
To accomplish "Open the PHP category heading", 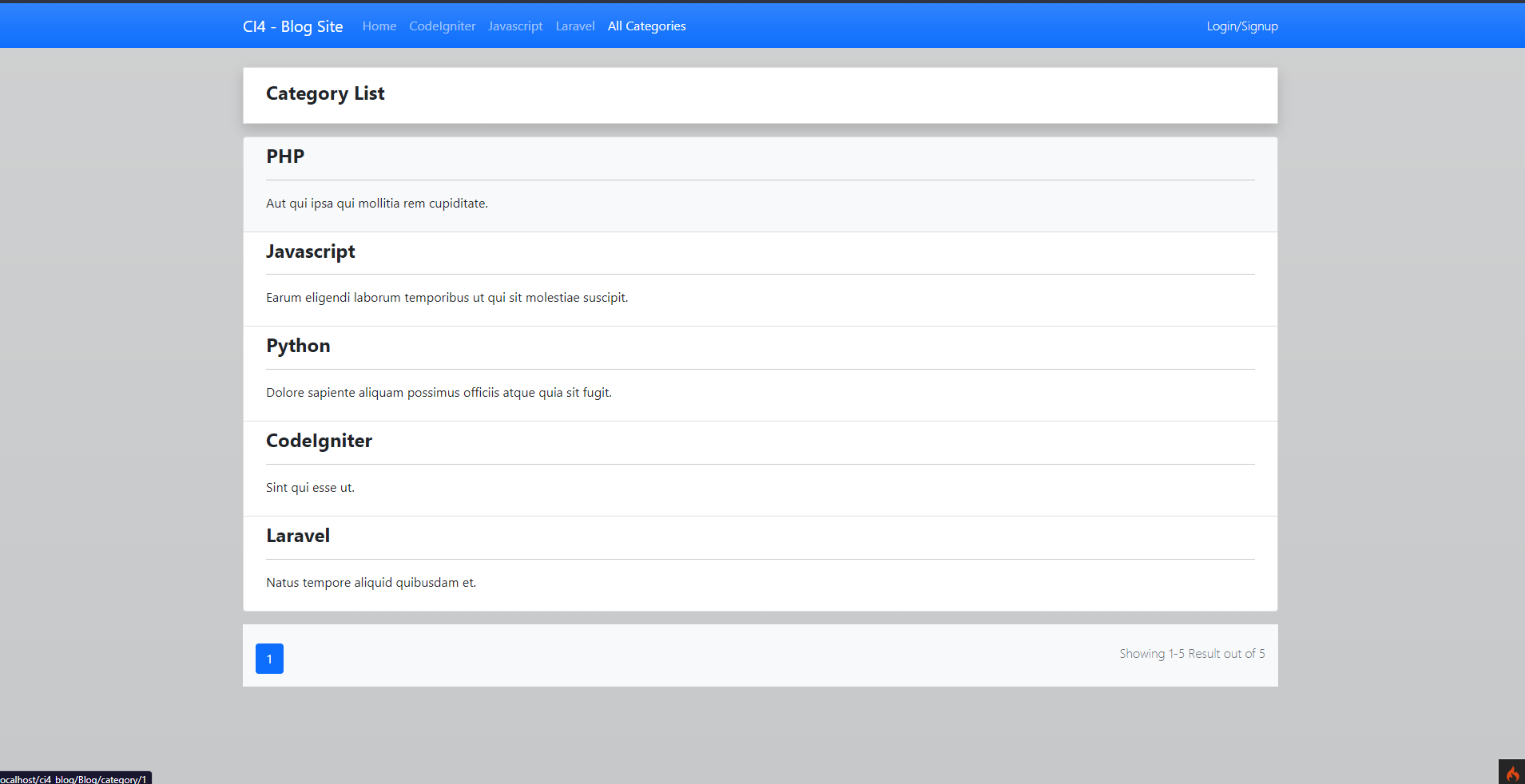I will 285,156.
